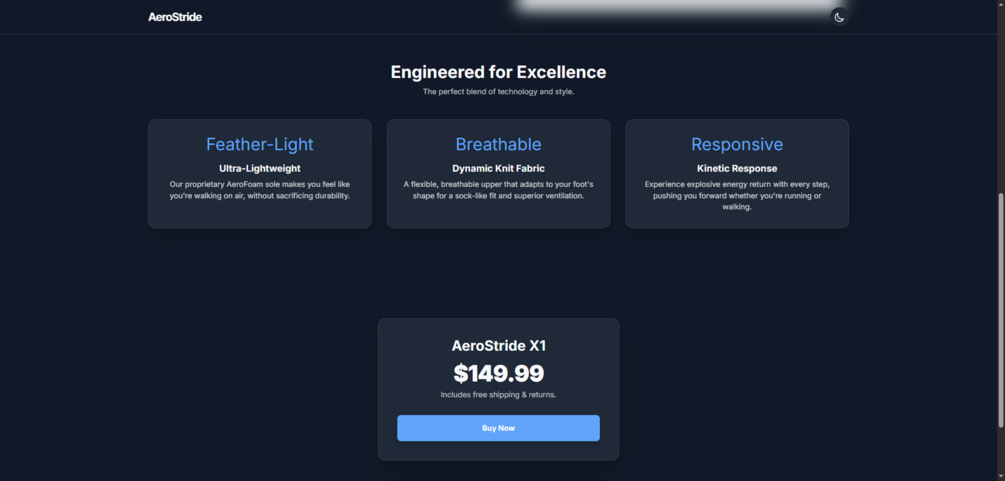The width and height of the screenshot is (1005, 481).
Task: Select the Breathable feature heading
Action: pyautogui.click(x=498, y=145)
